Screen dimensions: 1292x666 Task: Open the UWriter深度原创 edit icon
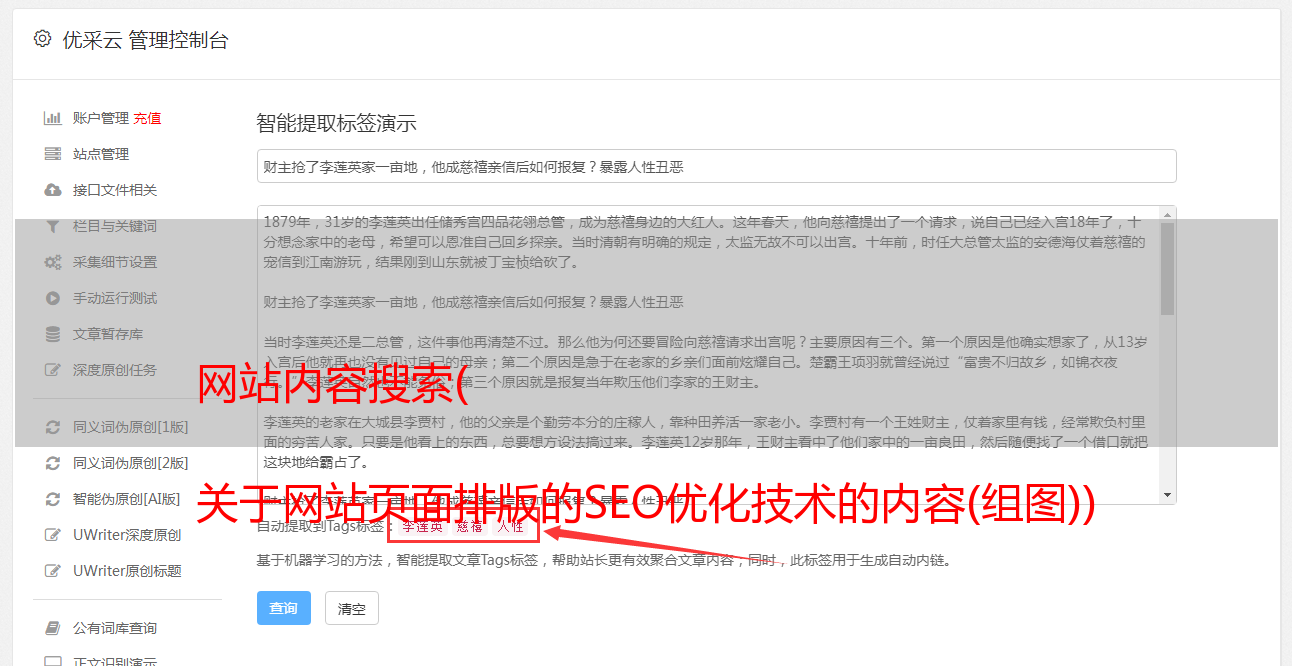click(53, 535)
